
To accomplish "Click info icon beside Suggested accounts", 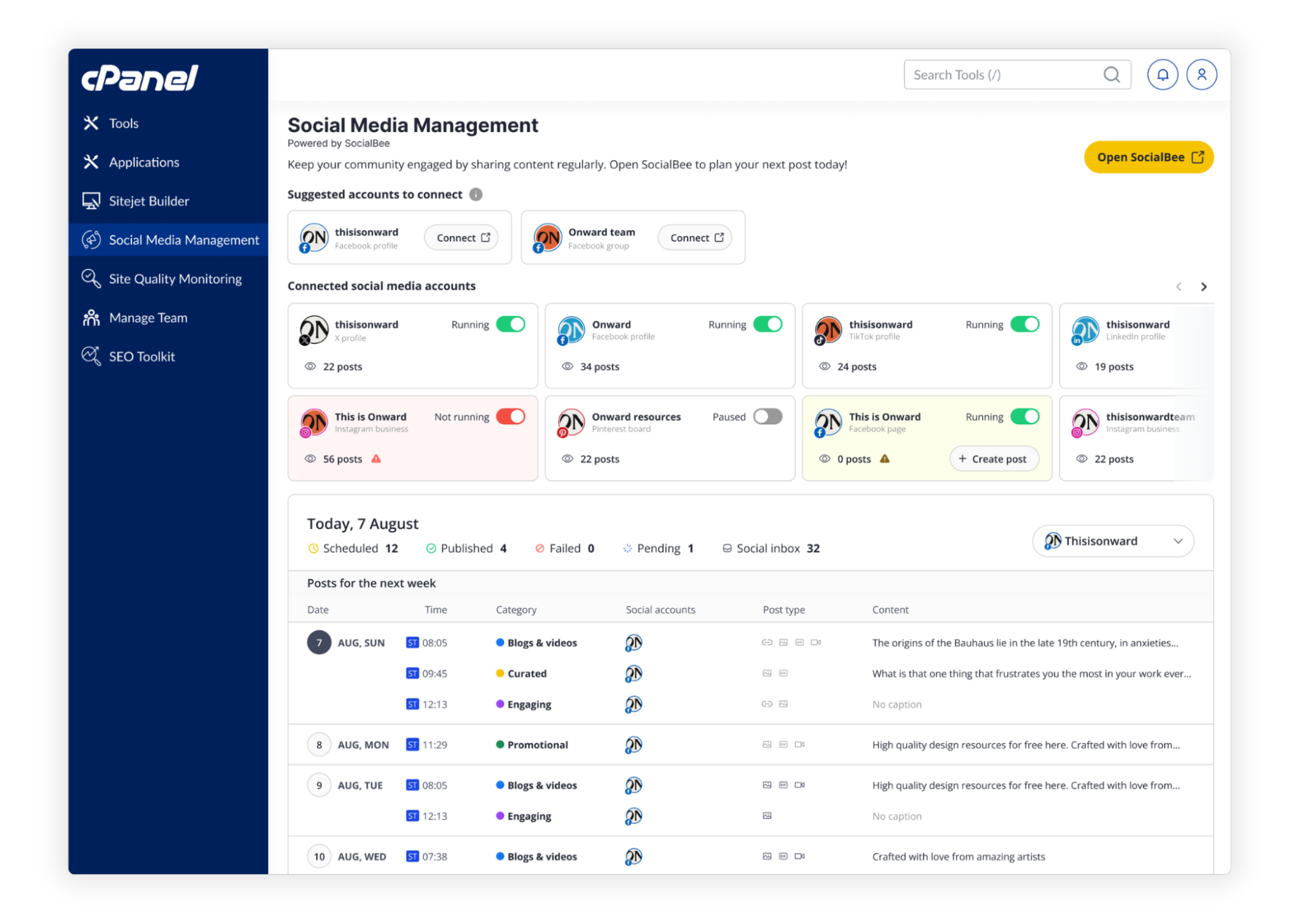I will (x=476, y=194).
